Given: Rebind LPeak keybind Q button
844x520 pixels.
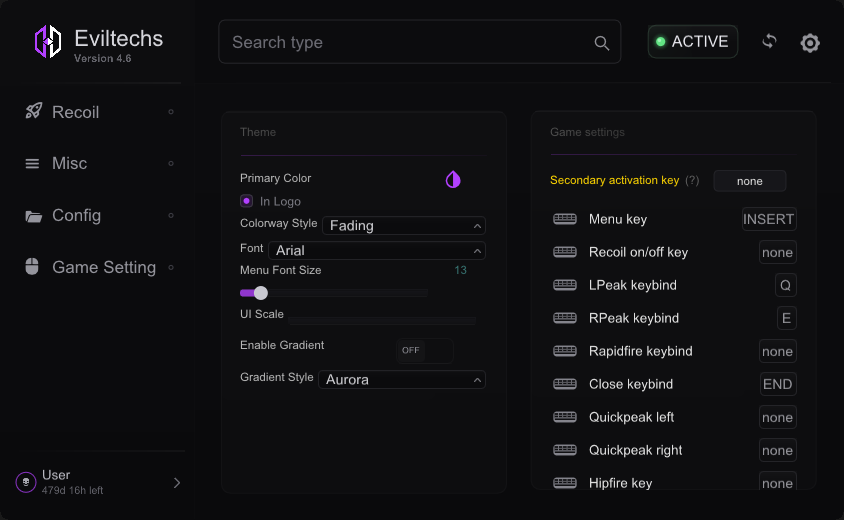Looking at the screenshot, I should tap(785, 285).
